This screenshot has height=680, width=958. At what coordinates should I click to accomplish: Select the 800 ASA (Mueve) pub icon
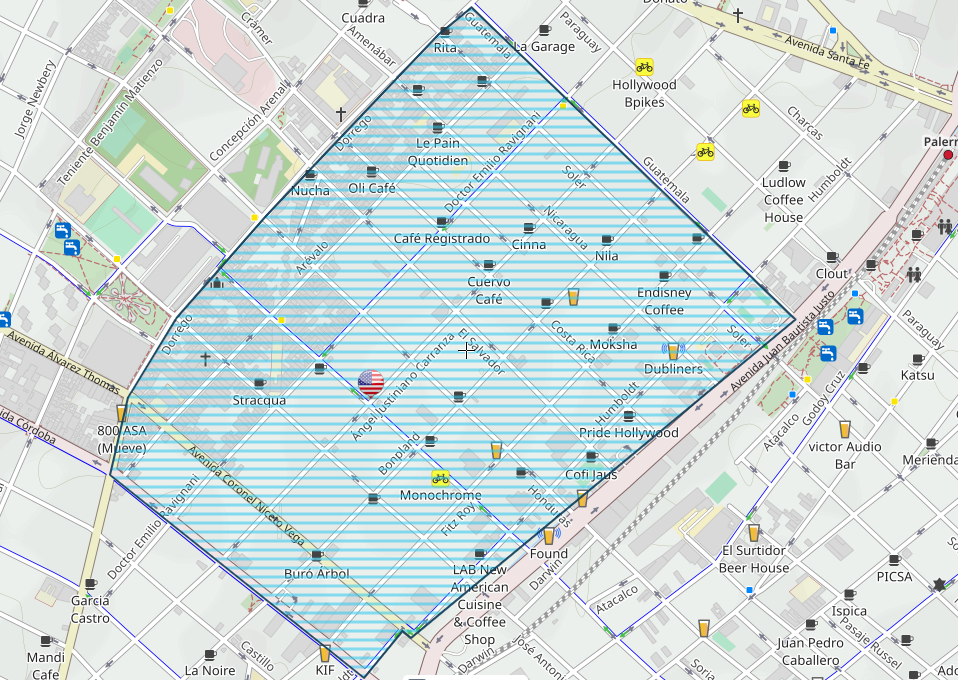tap(121, 414)
